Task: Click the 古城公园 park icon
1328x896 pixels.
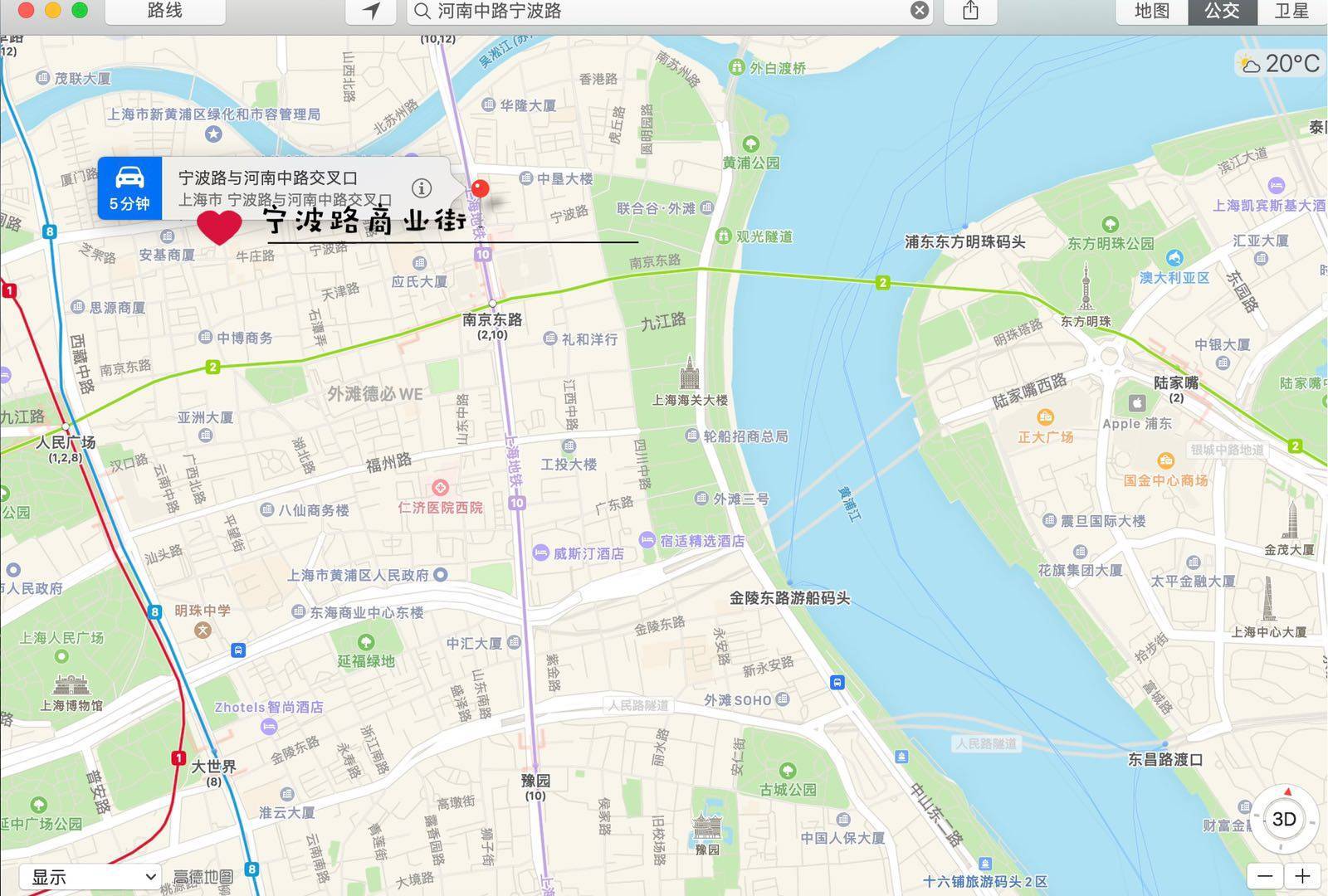Action: [x=787, y=771]
